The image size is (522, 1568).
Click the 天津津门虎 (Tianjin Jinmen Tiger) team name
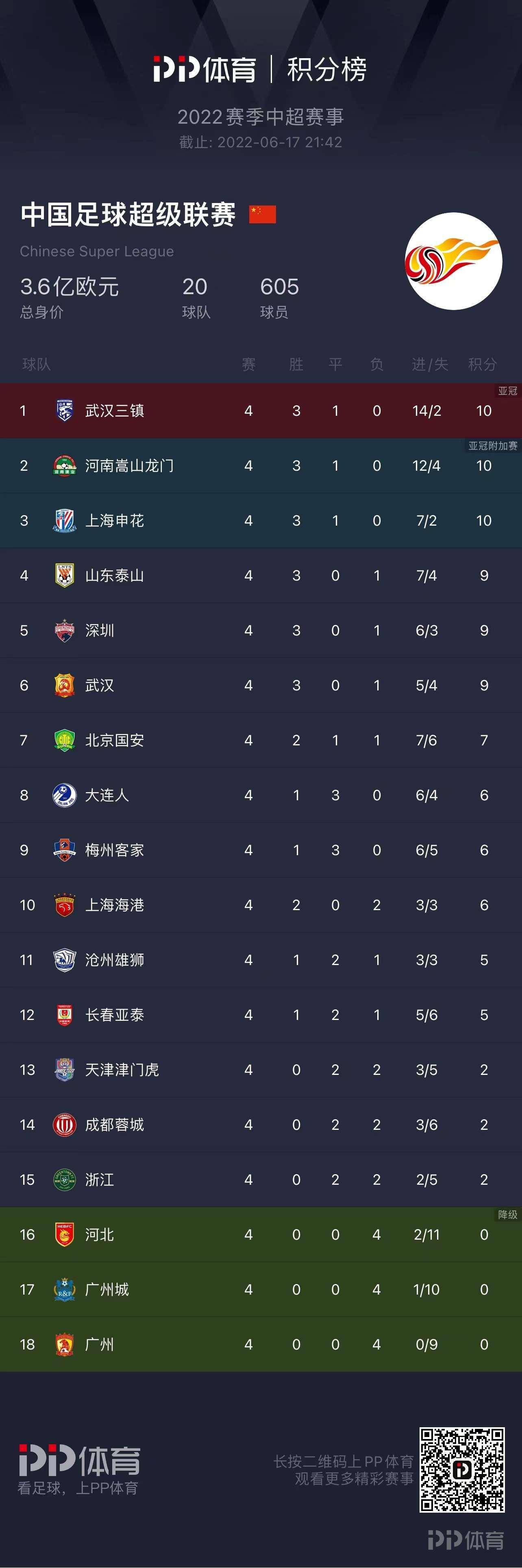[x=122, y=1070]
